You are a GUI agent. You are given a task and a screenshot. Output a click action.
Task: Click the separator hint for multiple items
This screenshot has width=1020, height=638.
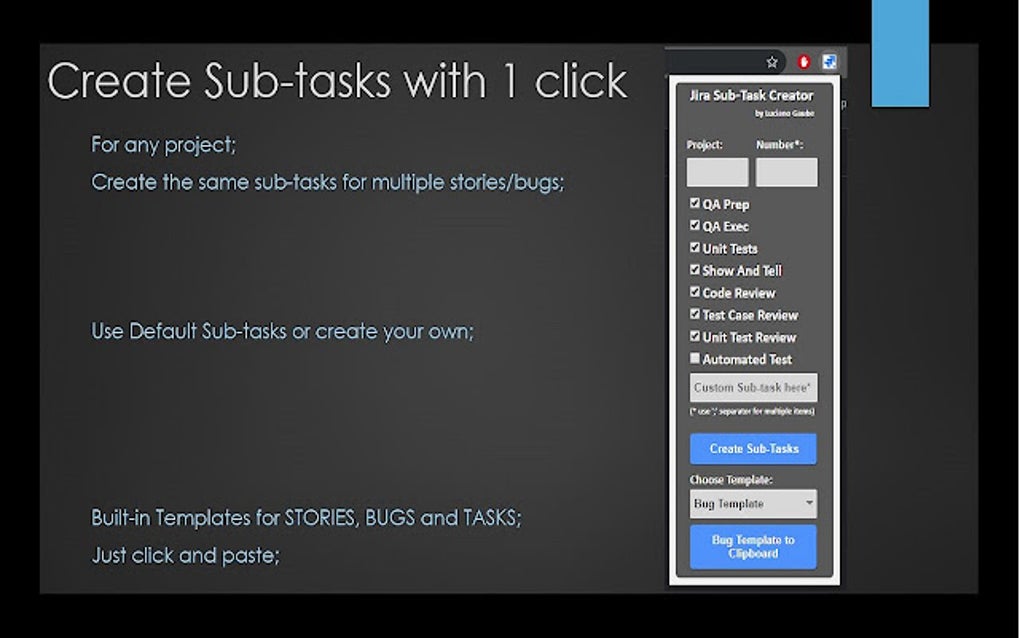(x=752, y=411)
